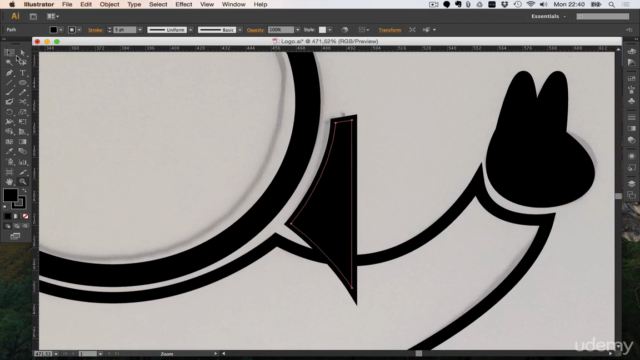
Task: Open the Uniform width profile dropdown
Action: point(191,30)
